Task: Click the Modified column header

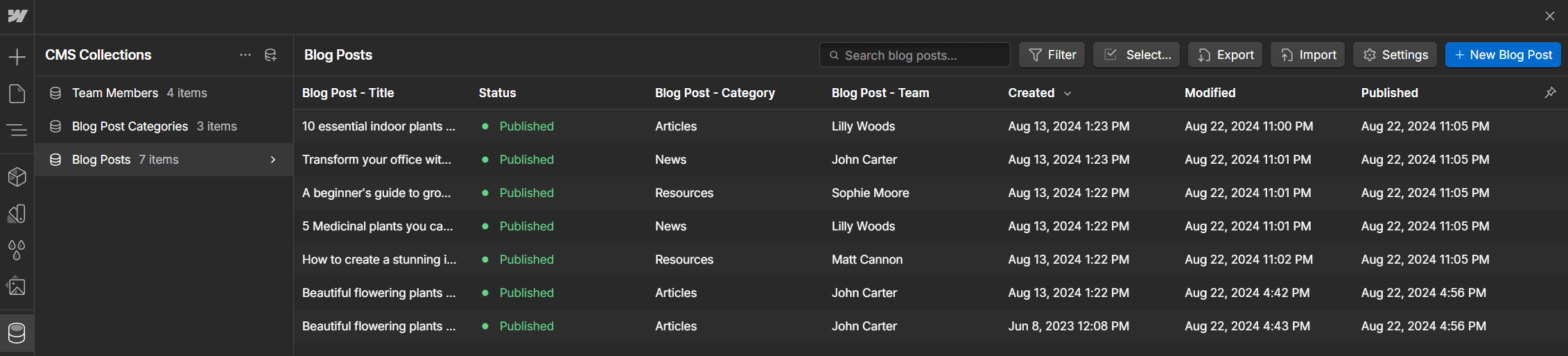Action: pos(1210,93)
